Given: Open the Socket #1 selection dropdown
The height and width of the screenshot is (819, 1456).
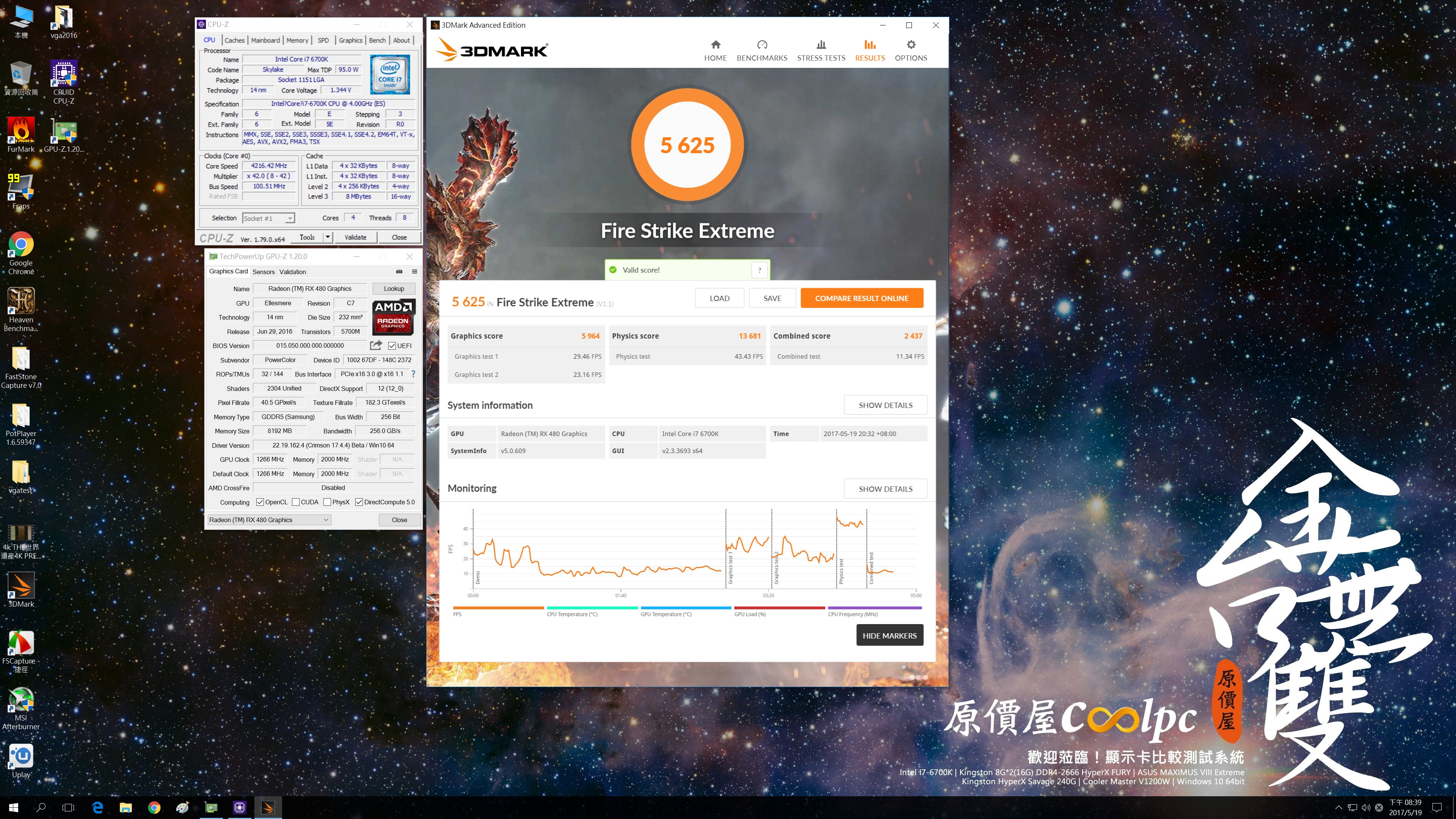Looking at the screenshot, I should pos(268,218).
